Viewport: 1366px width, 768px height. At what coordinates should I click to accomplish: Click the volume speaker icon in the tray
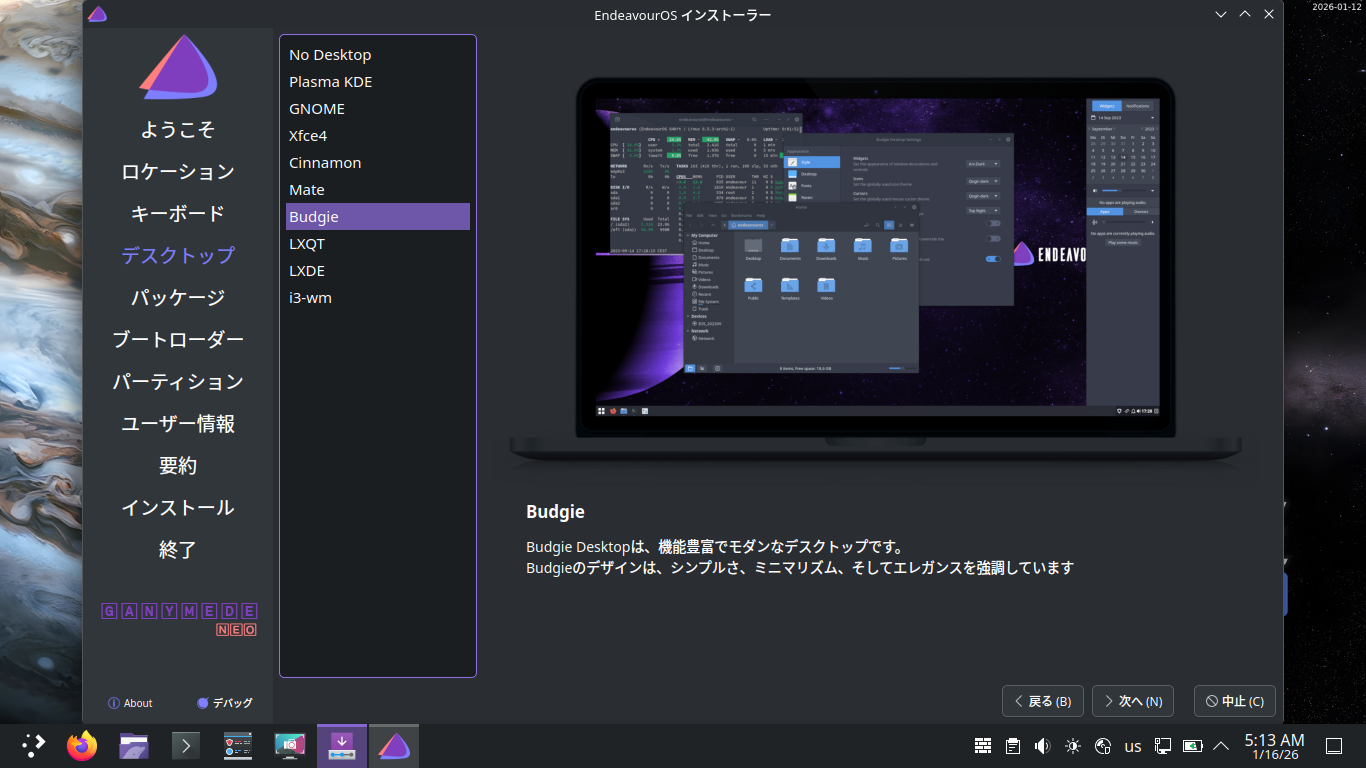(1042, 746)
